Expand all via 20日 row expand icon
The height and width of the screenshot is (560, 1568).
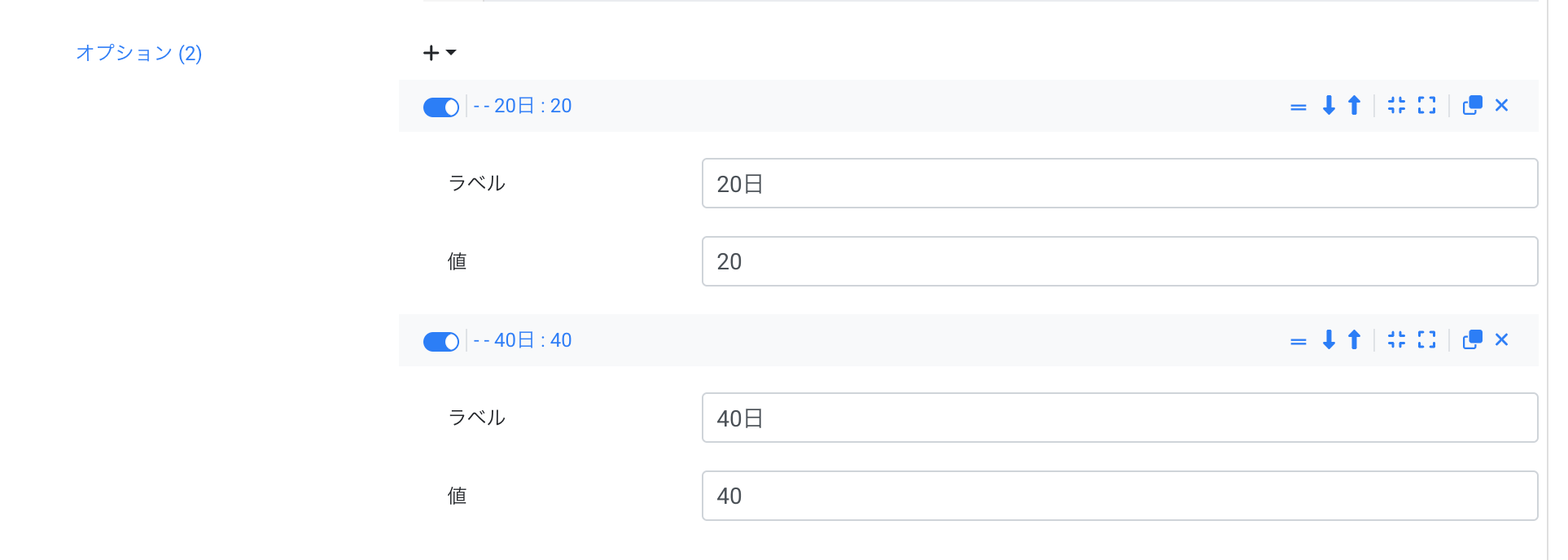(1427, 106)
